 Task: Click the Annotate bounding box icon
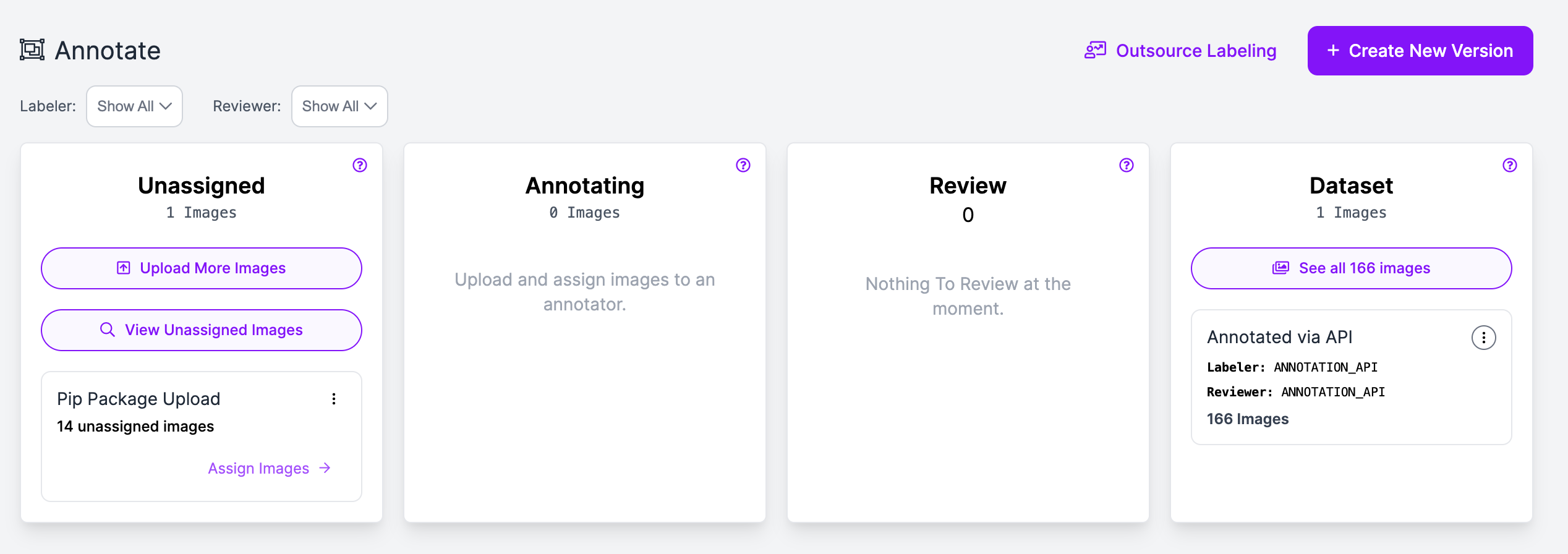coord(32,50)
